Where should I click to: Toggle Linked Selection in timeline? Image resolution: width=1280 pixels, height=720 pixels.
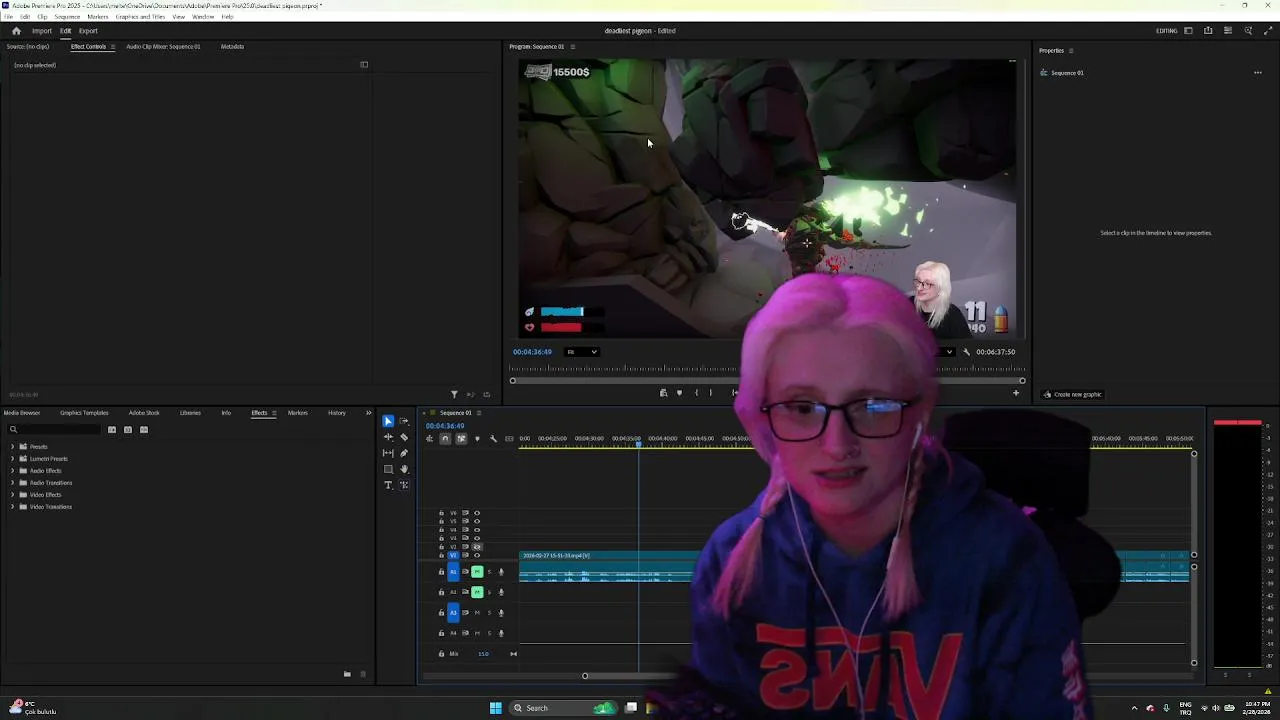point(461,439)
